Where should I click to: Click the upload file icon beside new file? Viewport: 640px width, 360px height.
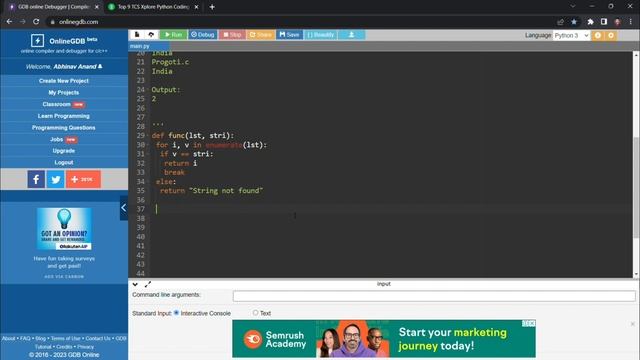pyautogui.click(x=151, y=35)
